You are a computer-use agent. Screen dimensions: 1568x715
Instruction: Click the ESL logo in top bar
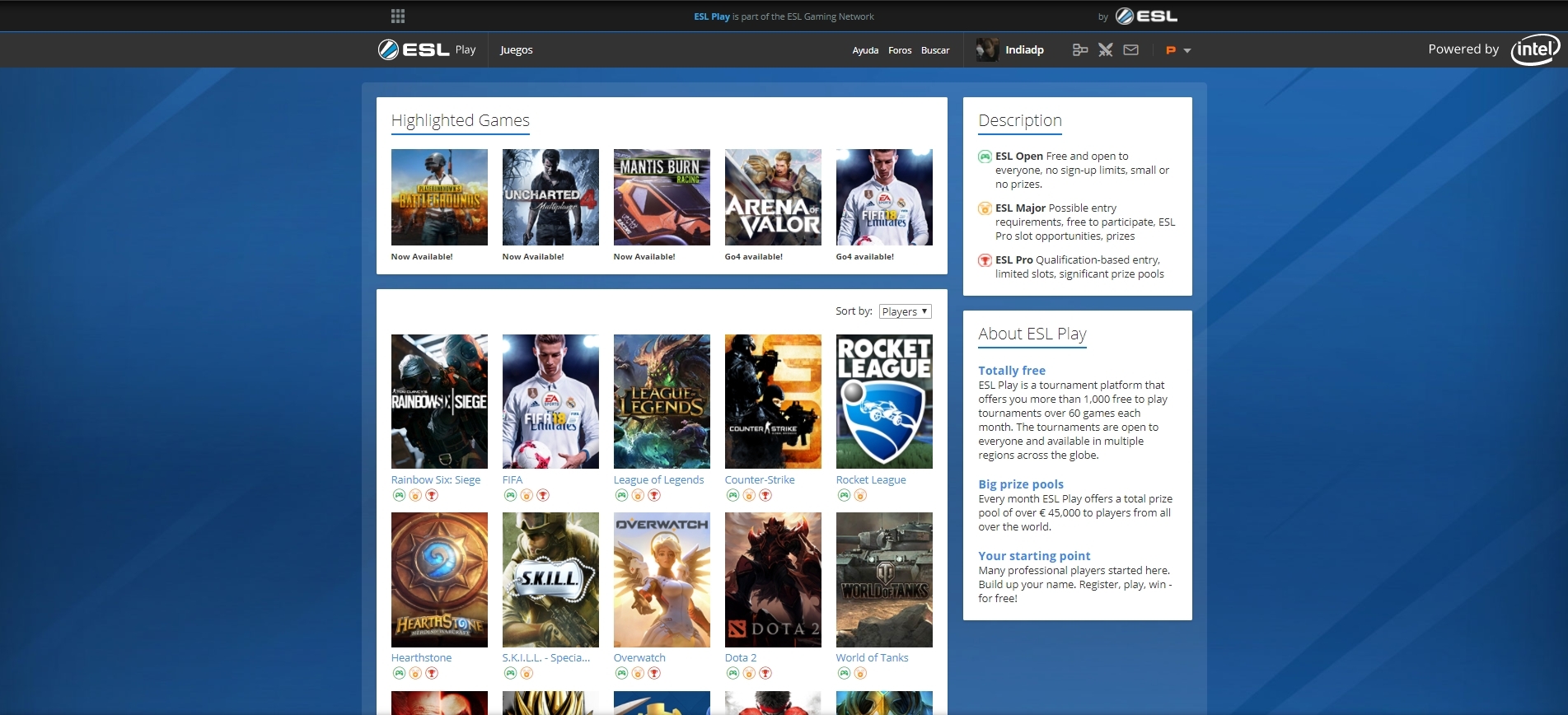(x=1146, y=16)
